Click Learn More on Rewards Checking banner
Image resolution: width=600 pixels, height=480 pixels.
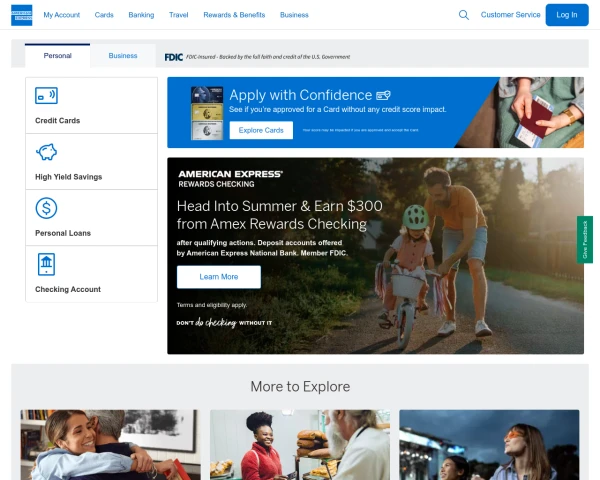point(218,277)
